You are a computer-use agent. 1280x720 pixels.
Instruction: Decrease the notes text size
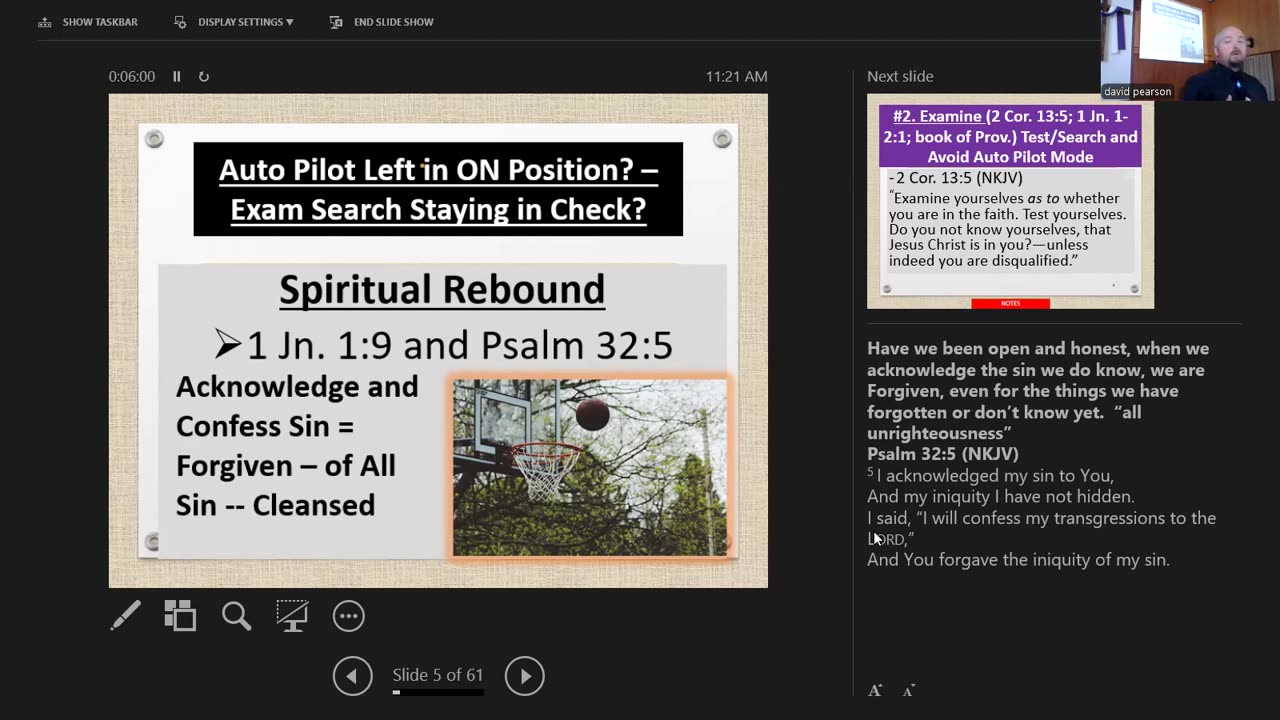point(908,691)
